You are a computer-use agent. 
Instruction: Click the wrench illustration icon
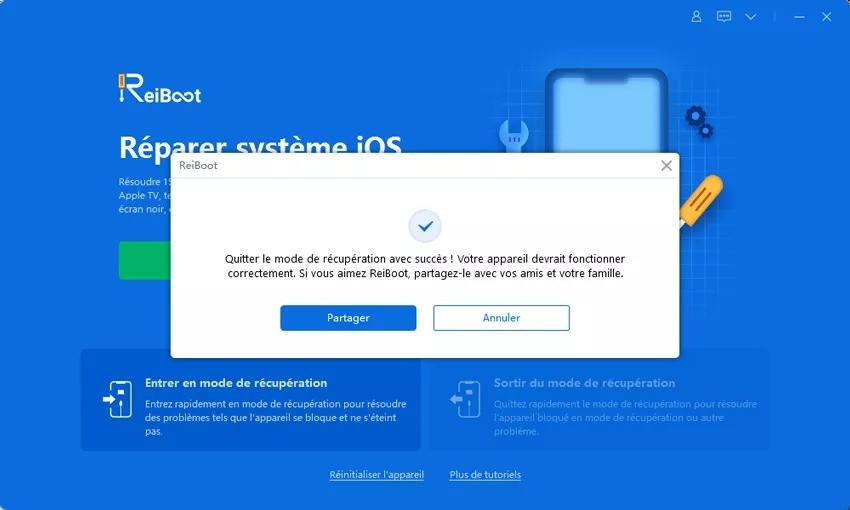(513, 135)
